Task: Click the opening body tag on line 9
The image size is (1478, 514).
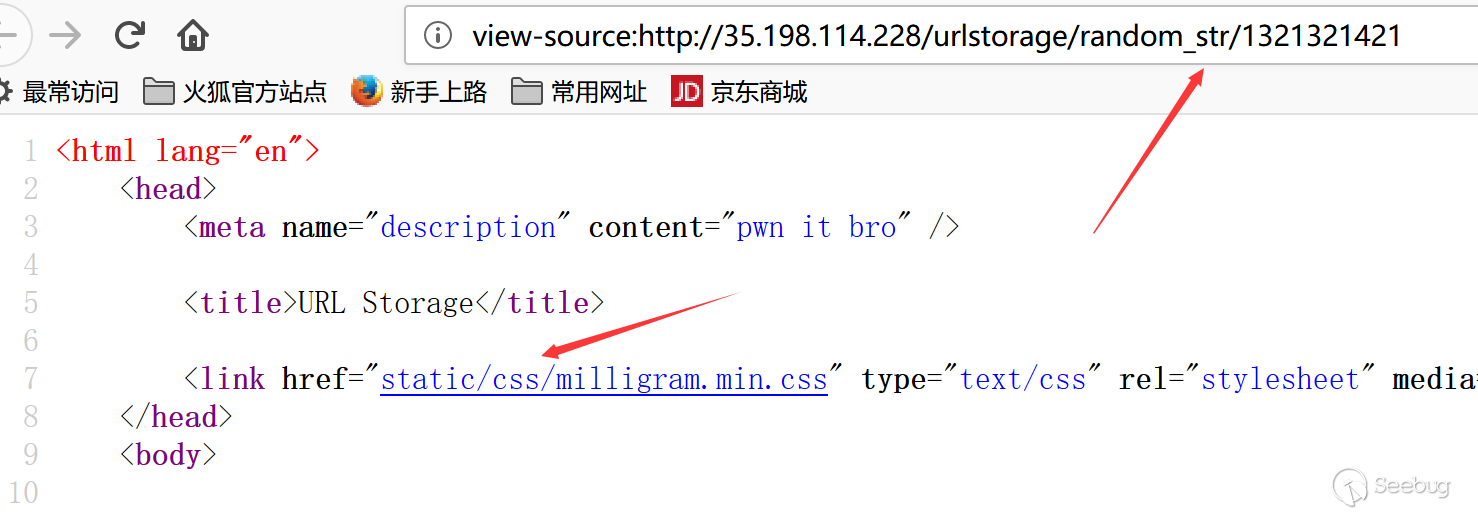Action: tap(168, 455)
